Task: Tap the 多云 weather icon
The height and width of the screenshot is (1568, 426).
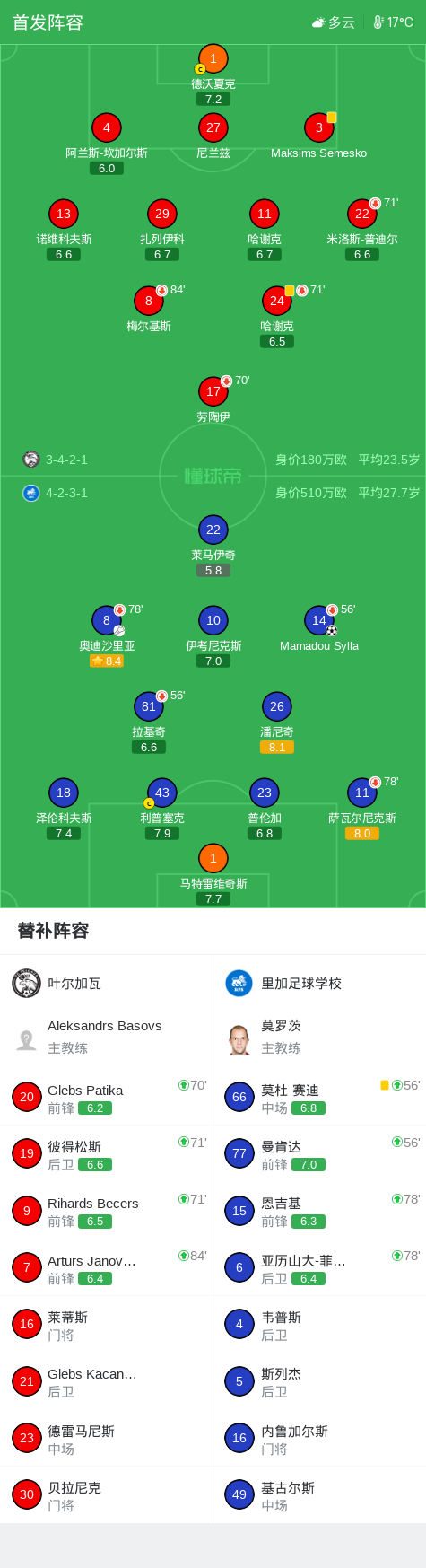Action: pyautogui.click(x=318, y=22)
